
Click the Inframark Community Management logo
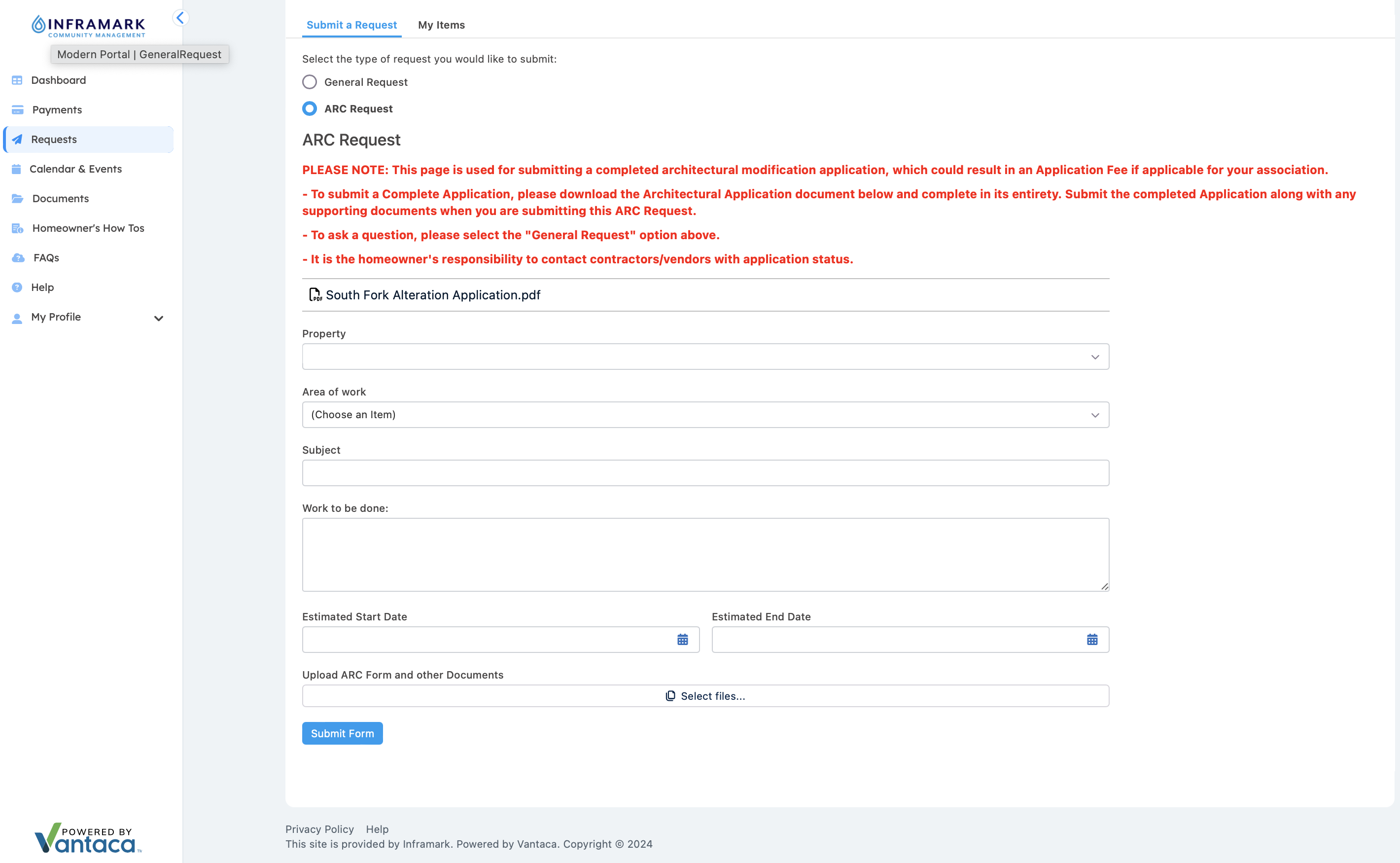88,26
